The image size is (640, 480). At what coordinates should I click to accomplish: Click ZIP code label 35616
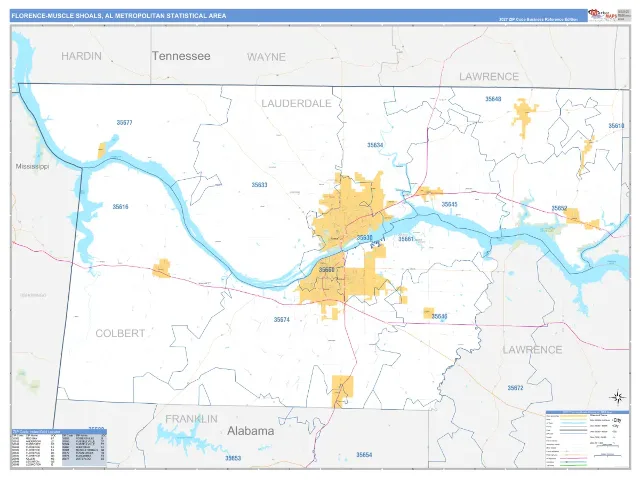pyautogui.click(x=120, y=207)
